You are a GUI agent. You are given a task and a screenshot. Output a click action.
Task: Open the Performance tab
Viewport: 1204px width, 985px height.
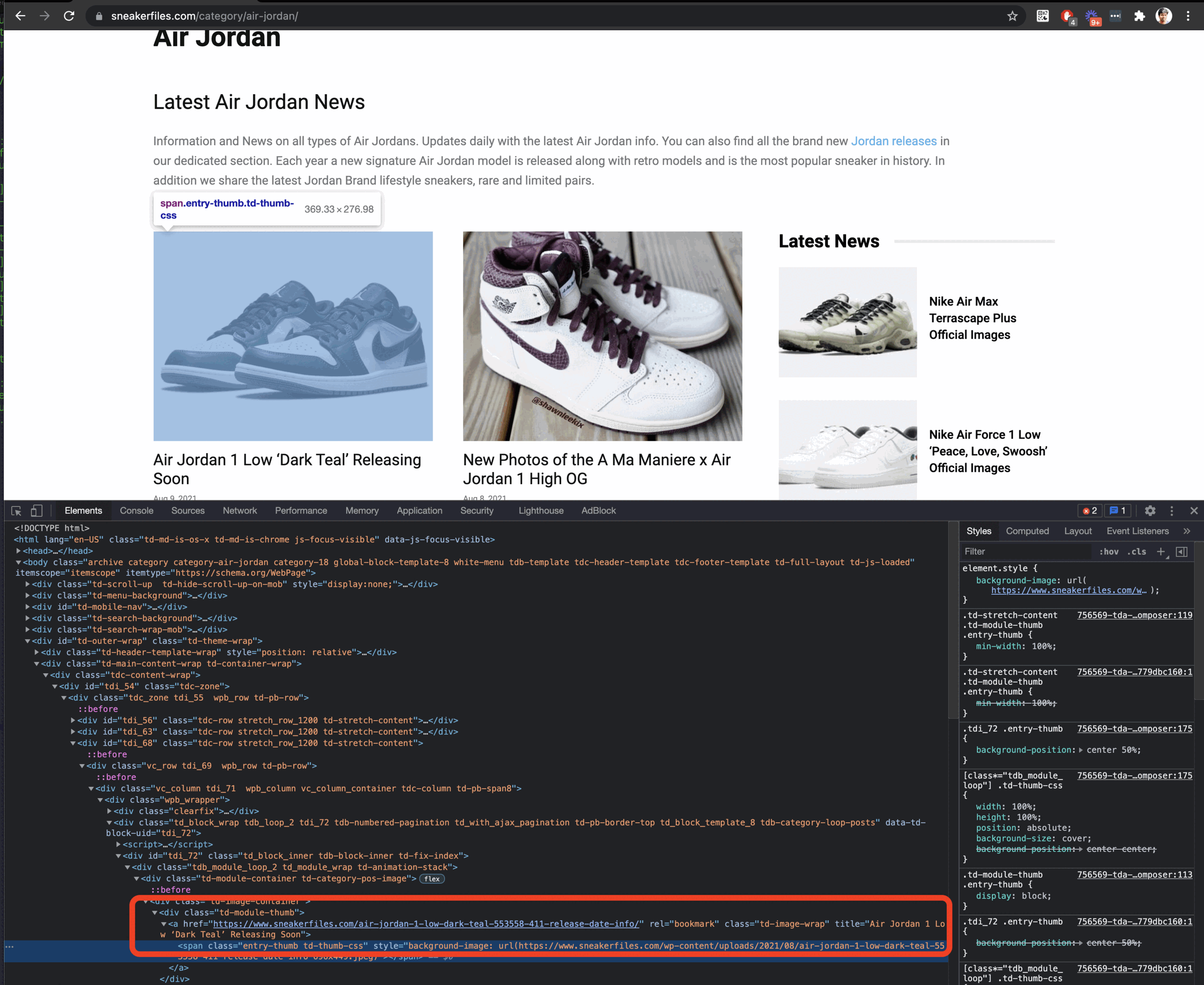click(x=301, y=511)
